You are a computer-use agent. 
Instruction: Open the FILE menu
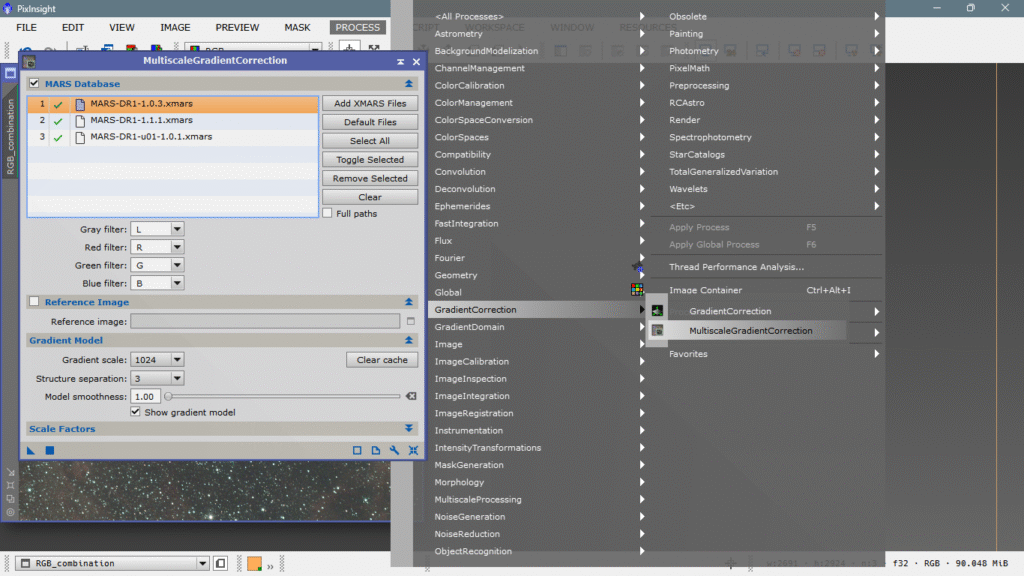point(26,27)
